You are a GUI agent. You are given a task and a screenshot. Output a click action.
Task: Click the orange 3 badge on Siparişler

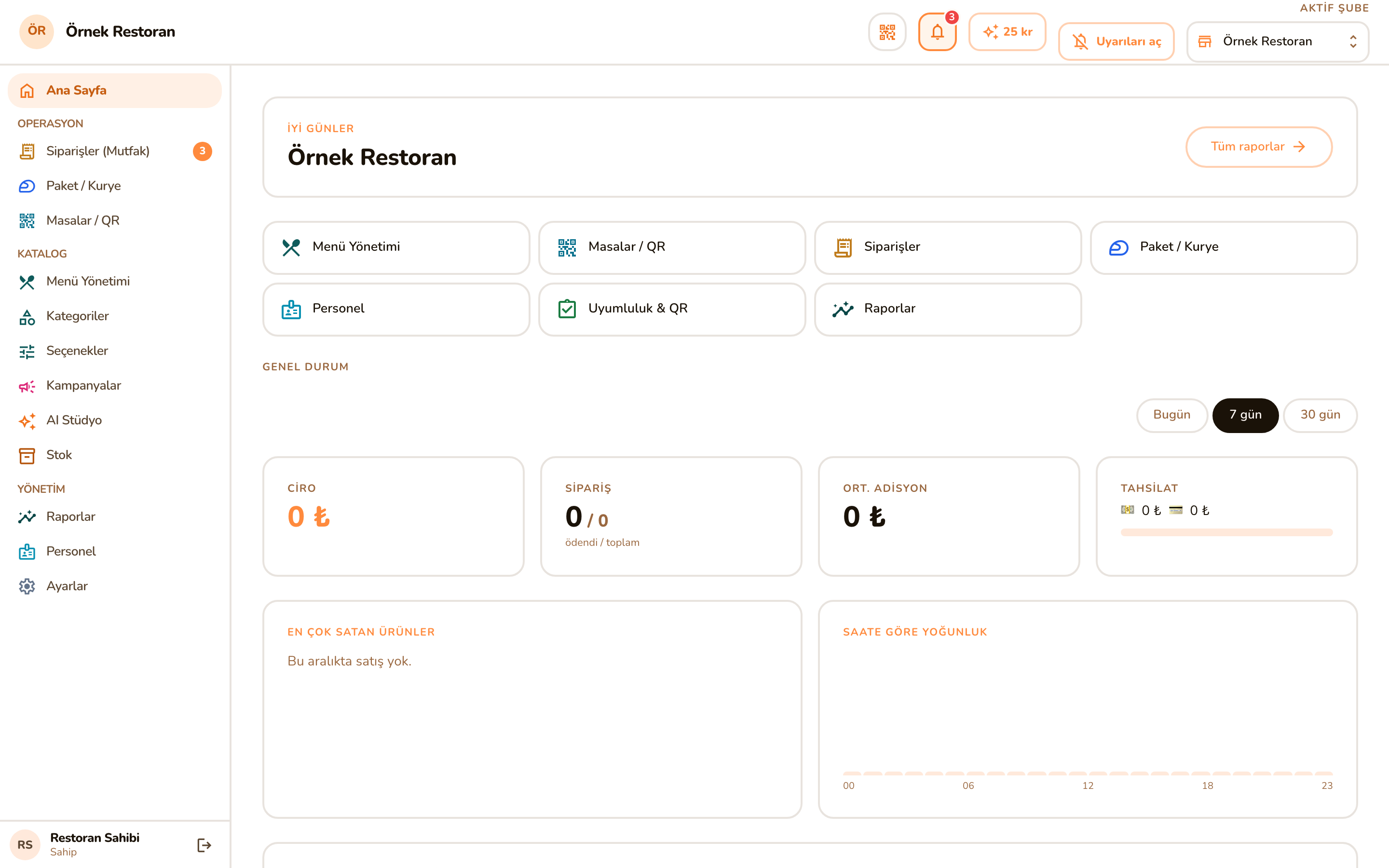point(202,151)
